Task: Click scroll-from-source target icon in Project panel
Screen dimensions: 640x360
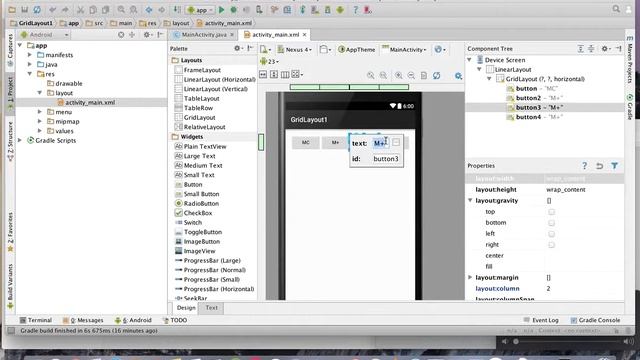Action: [x=121, y=35]
